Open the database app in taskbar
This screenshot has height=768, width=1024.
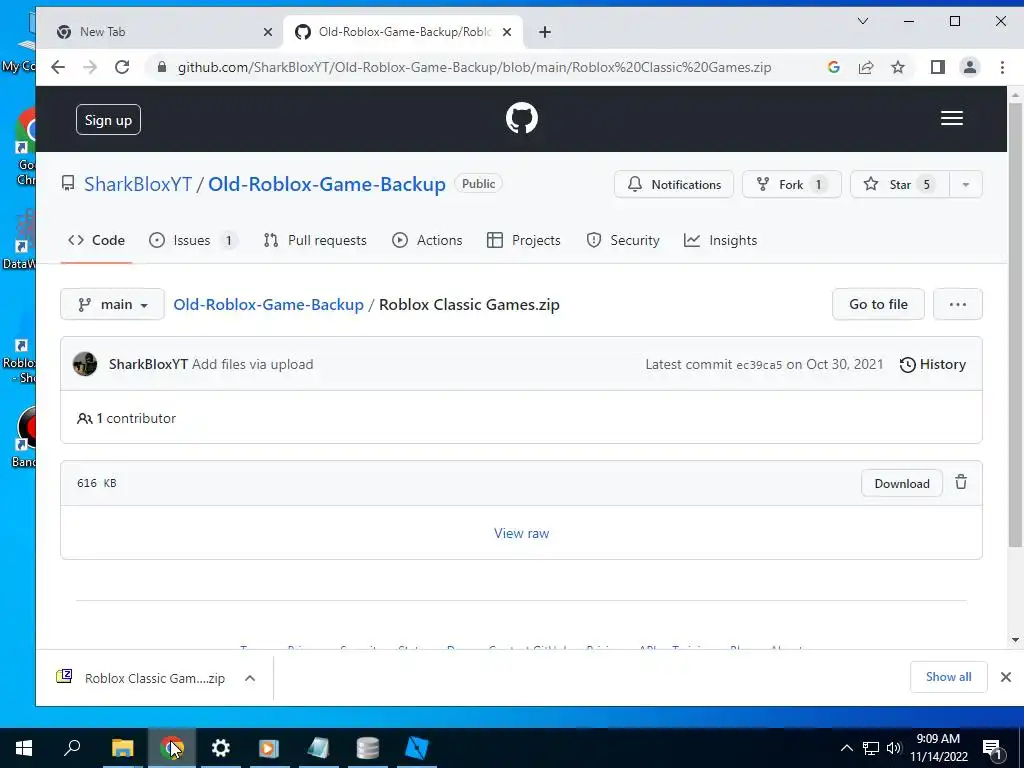pos(368,748)
